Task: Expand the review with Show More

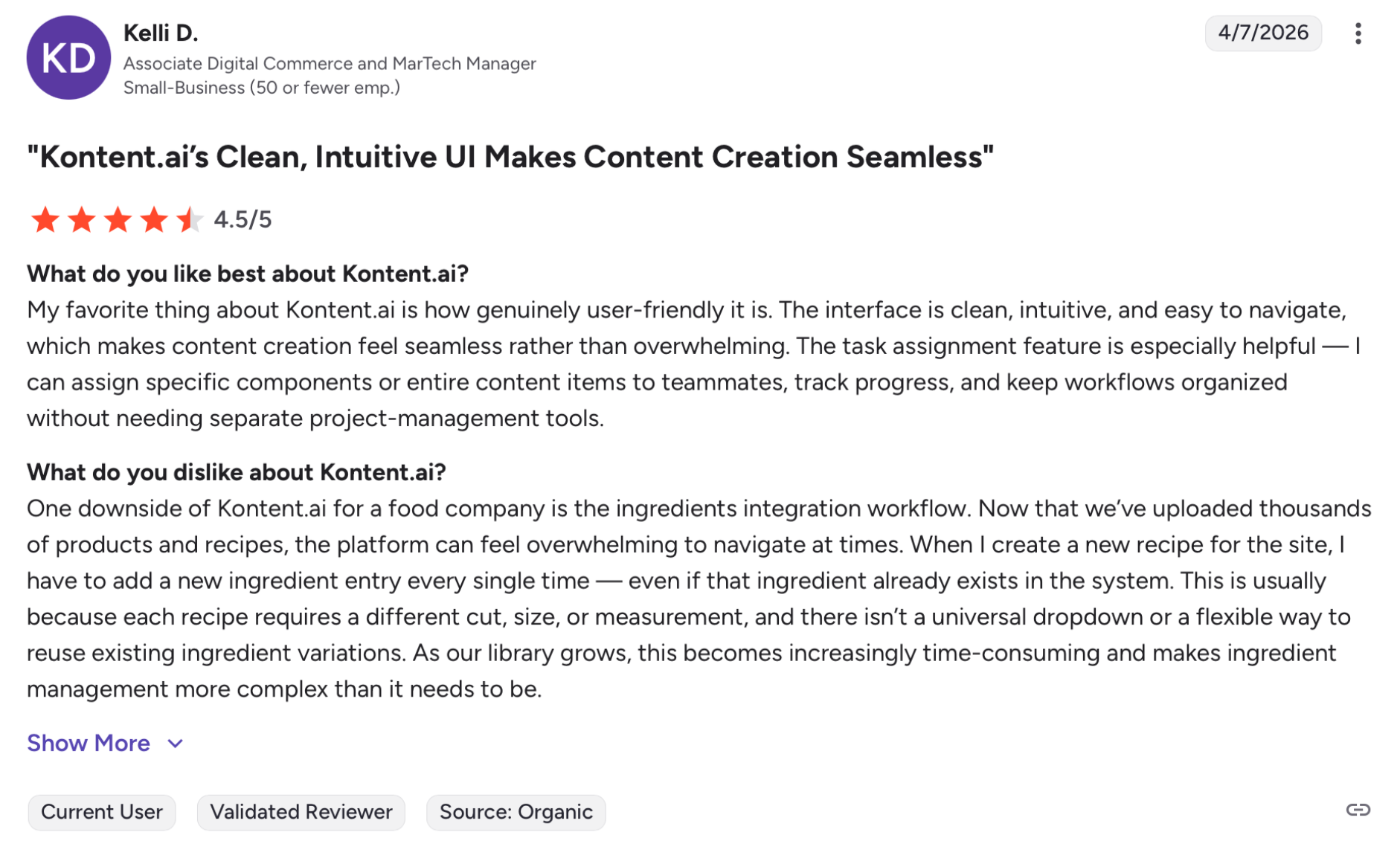Action: pos(89,743)
